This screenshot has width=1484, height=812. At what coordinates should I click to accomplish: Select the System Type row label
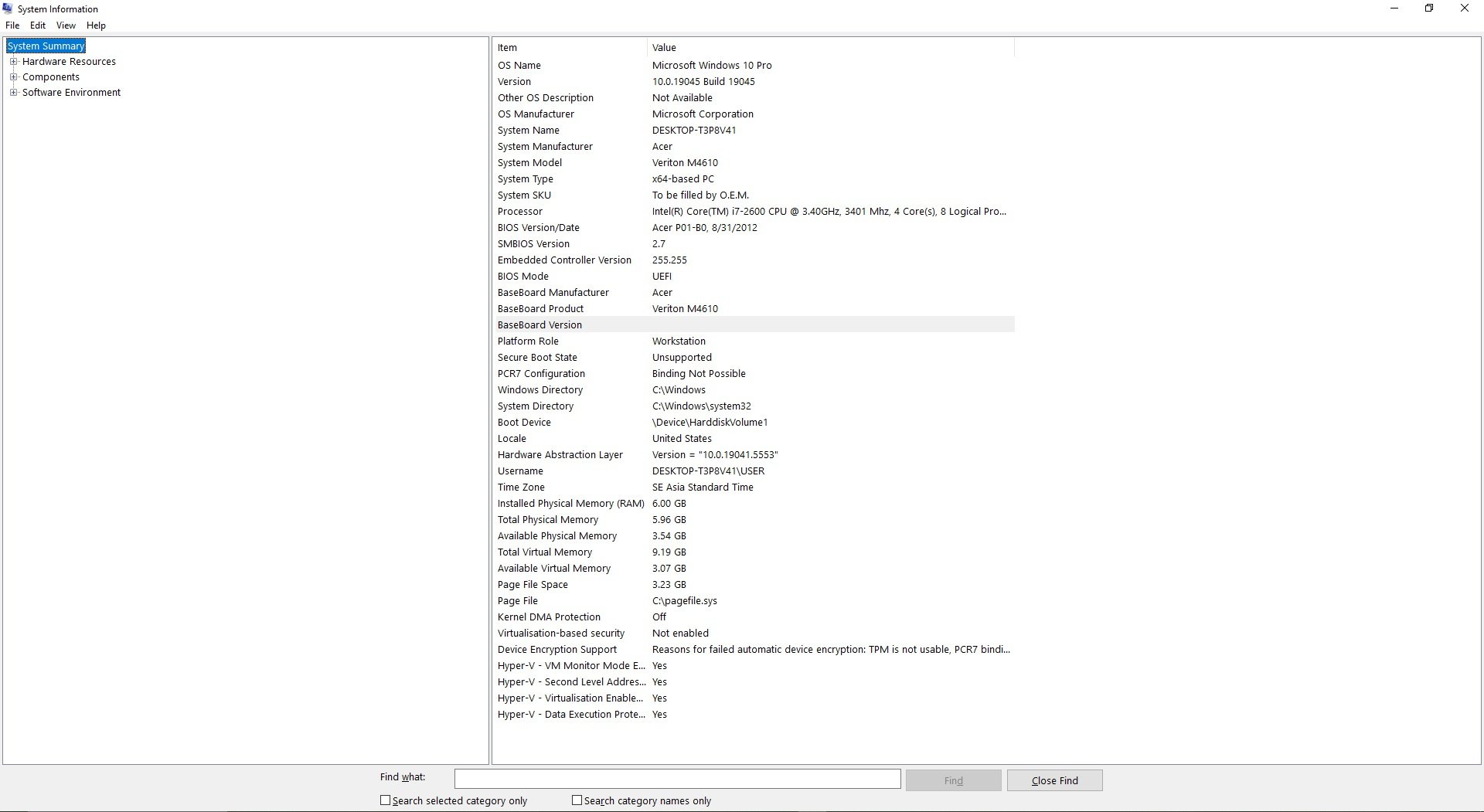coord(526,179)
